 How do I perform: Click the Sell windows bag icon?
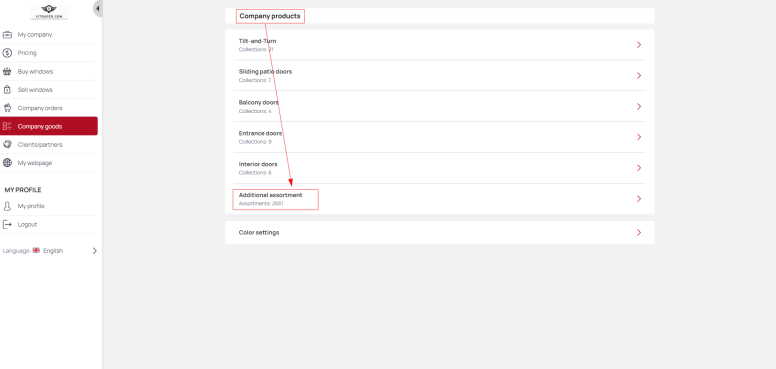pos(7,90)
